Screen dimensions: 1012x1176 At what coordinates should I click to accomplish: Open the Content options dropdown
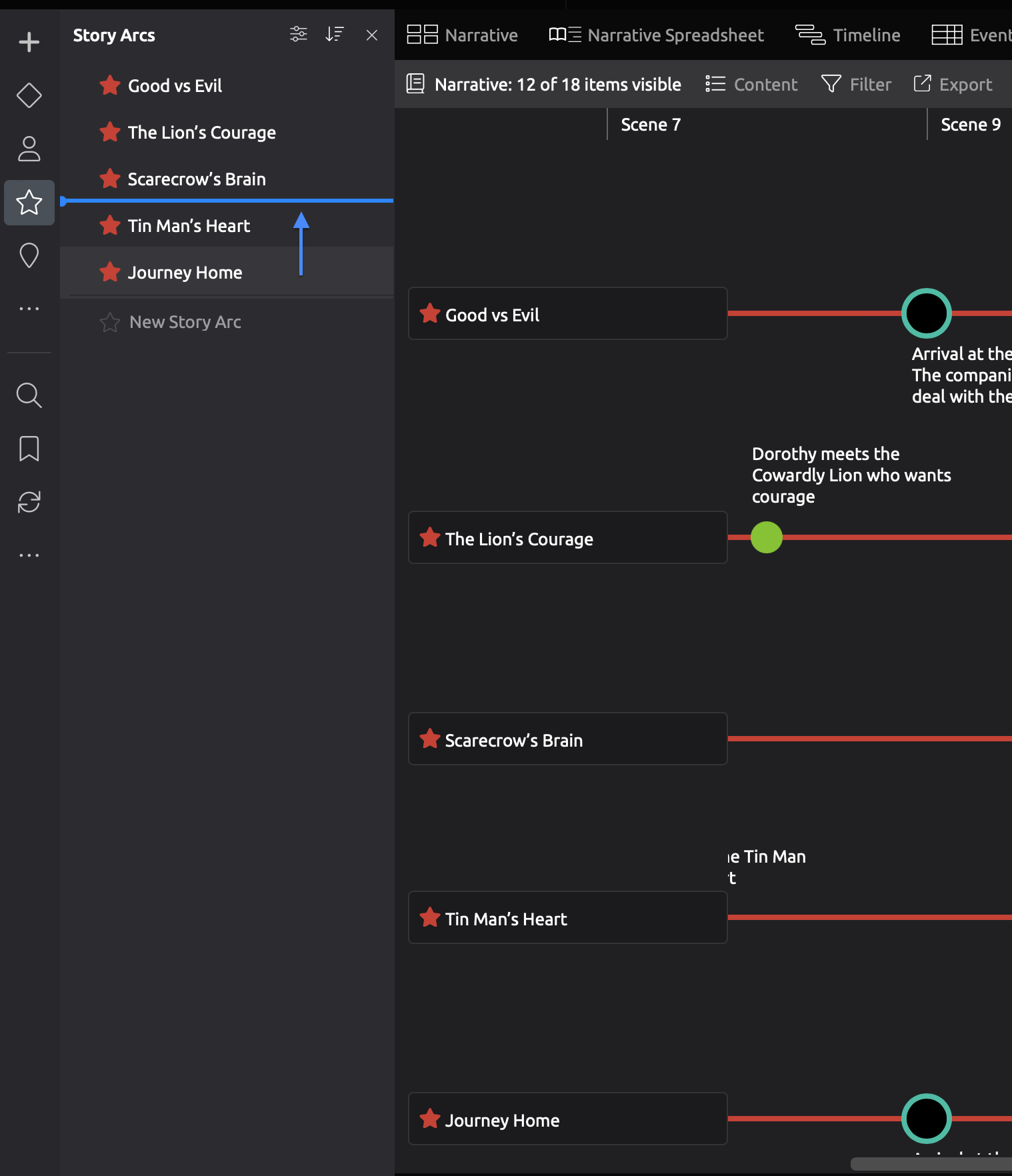pyautogui.click(x=751, y=84)
